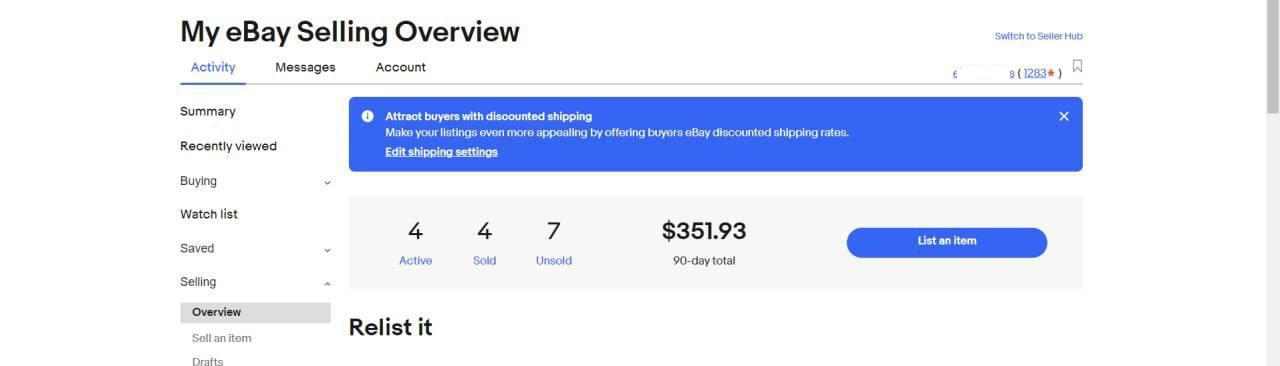
Task: Expand the Buying section chevron
Action: tap(327, 182)
